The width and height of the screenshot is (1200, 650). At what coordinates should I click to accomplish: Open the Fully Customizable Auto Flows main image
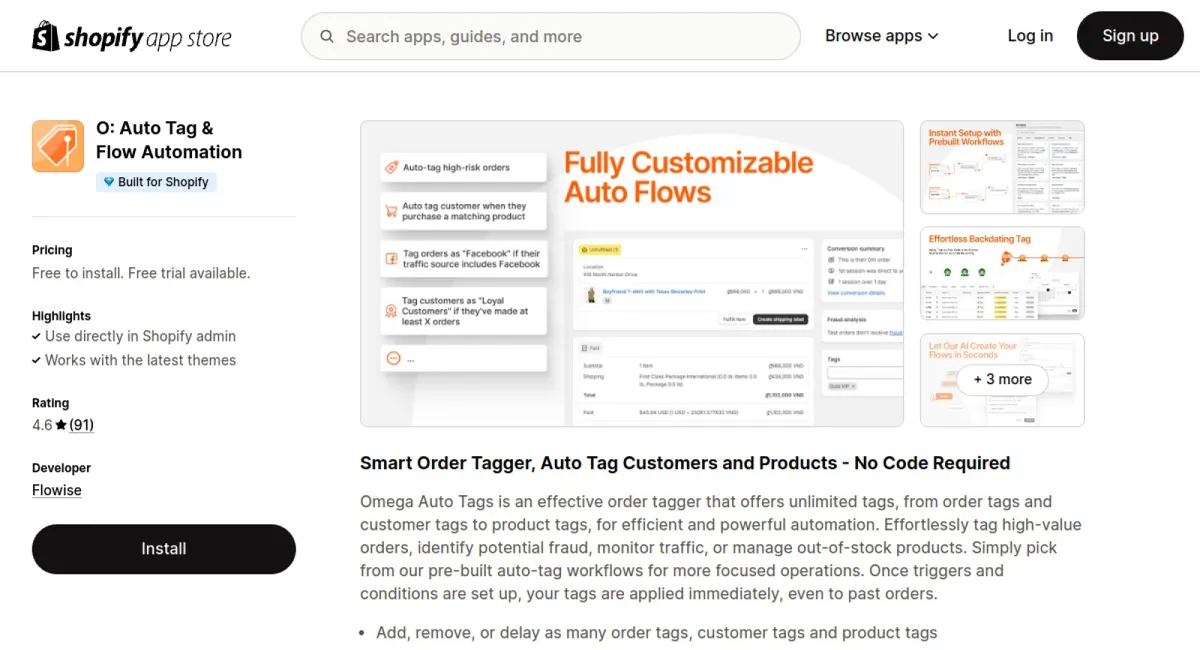(632, 274)
